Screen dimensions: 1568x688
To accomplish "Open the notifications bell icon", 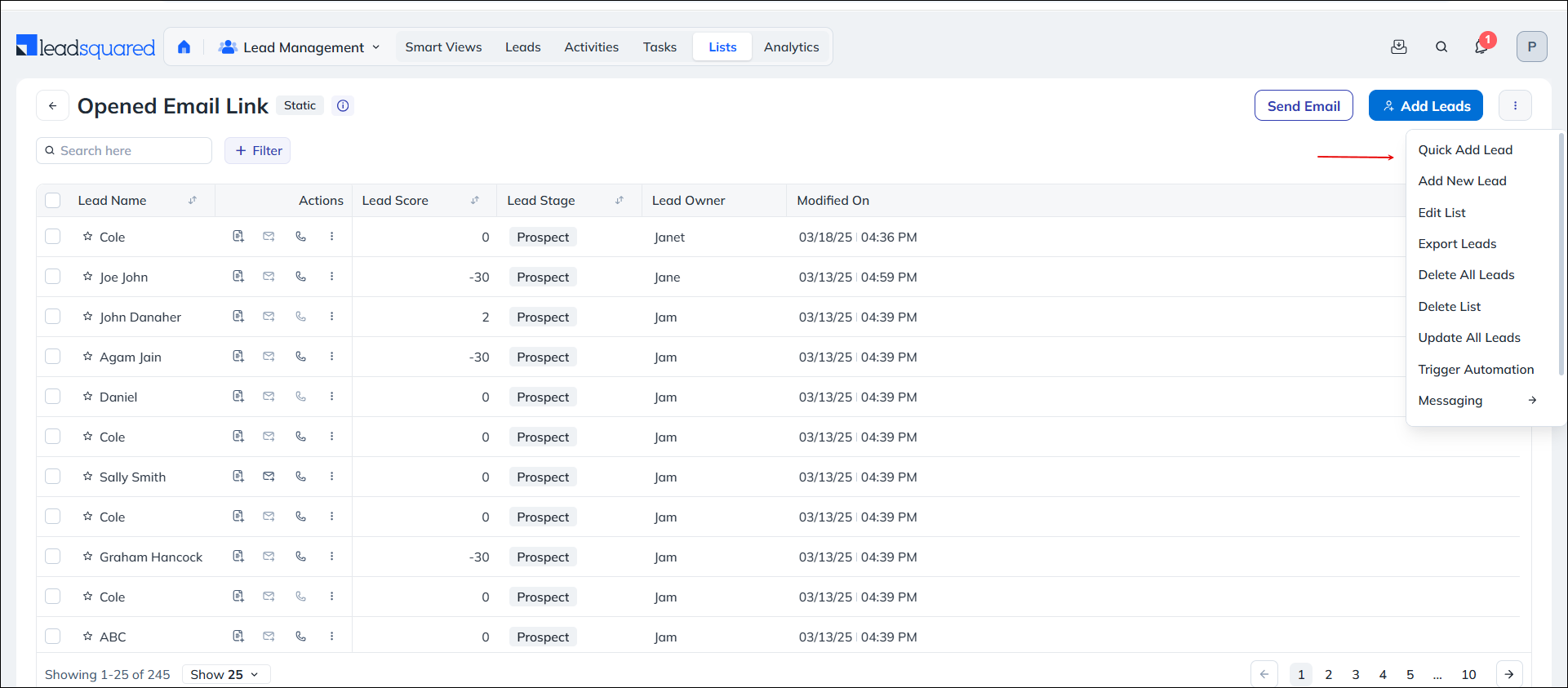I will click(1481, 47).
